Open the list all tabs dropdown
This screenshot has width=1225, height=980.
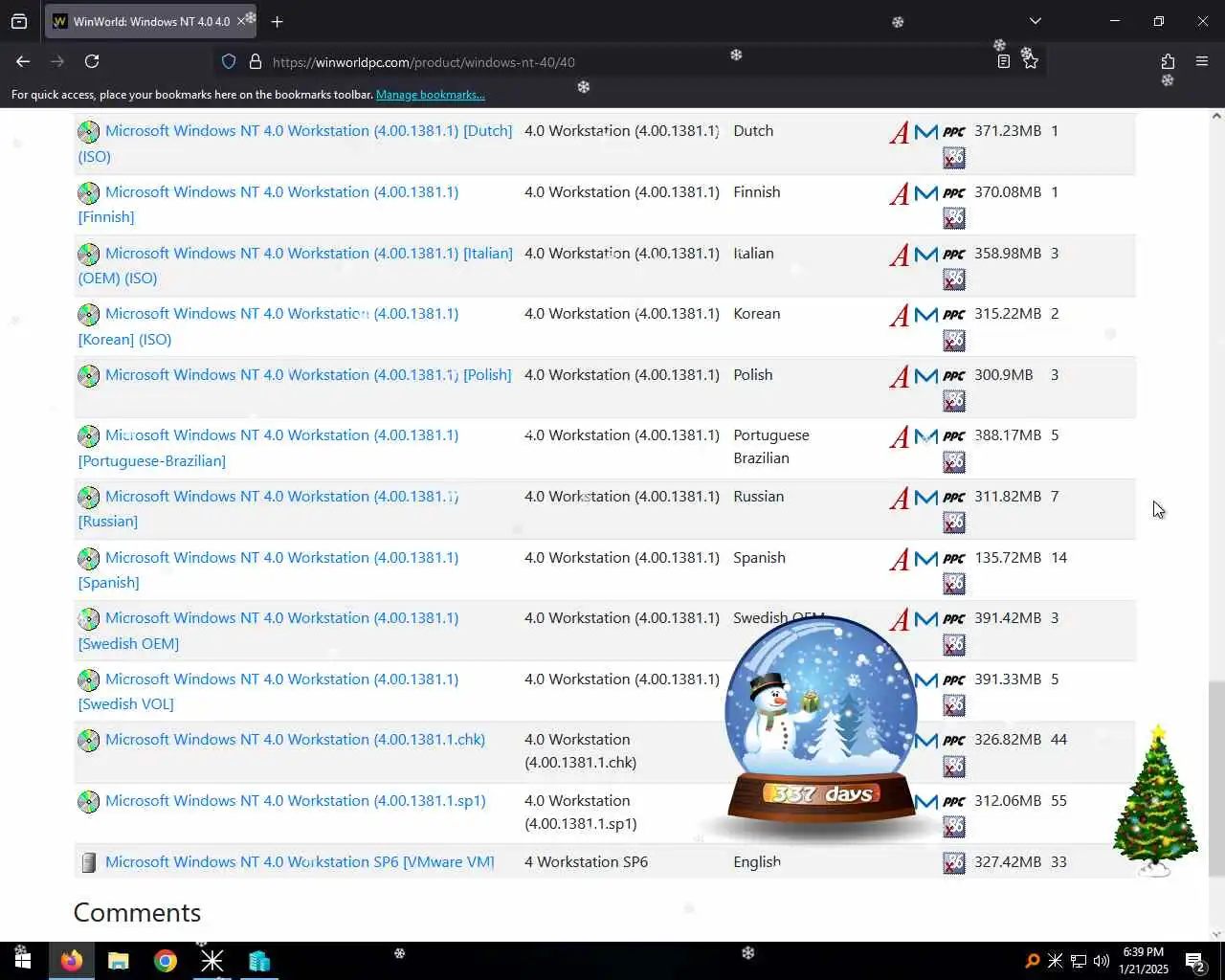coord(1035,21)
